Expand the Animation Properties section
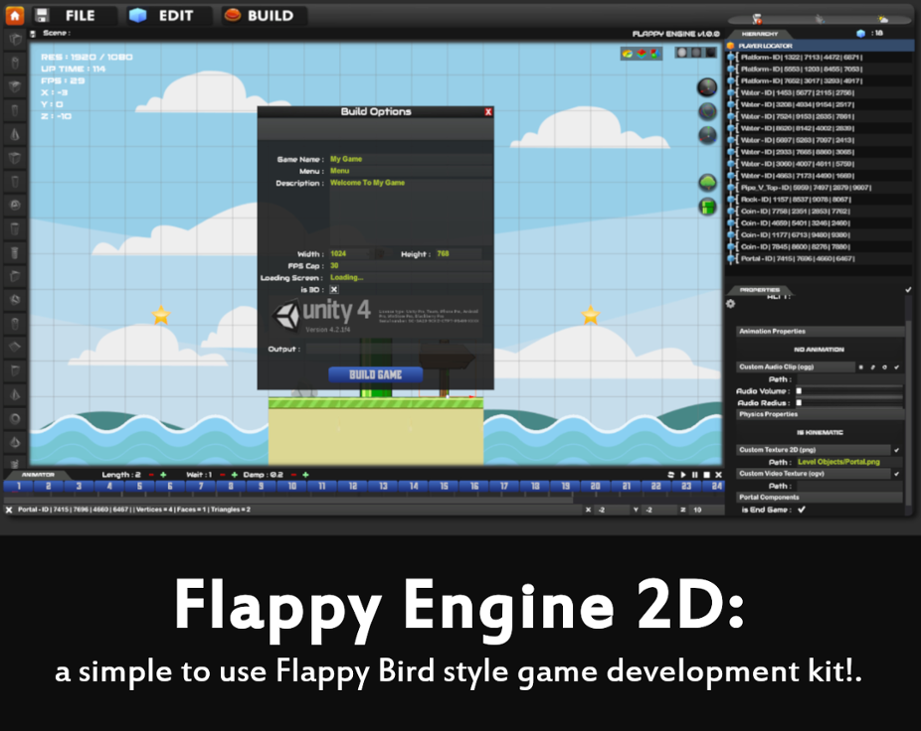The width and height of the screenshot is (921, 731). 819,331
